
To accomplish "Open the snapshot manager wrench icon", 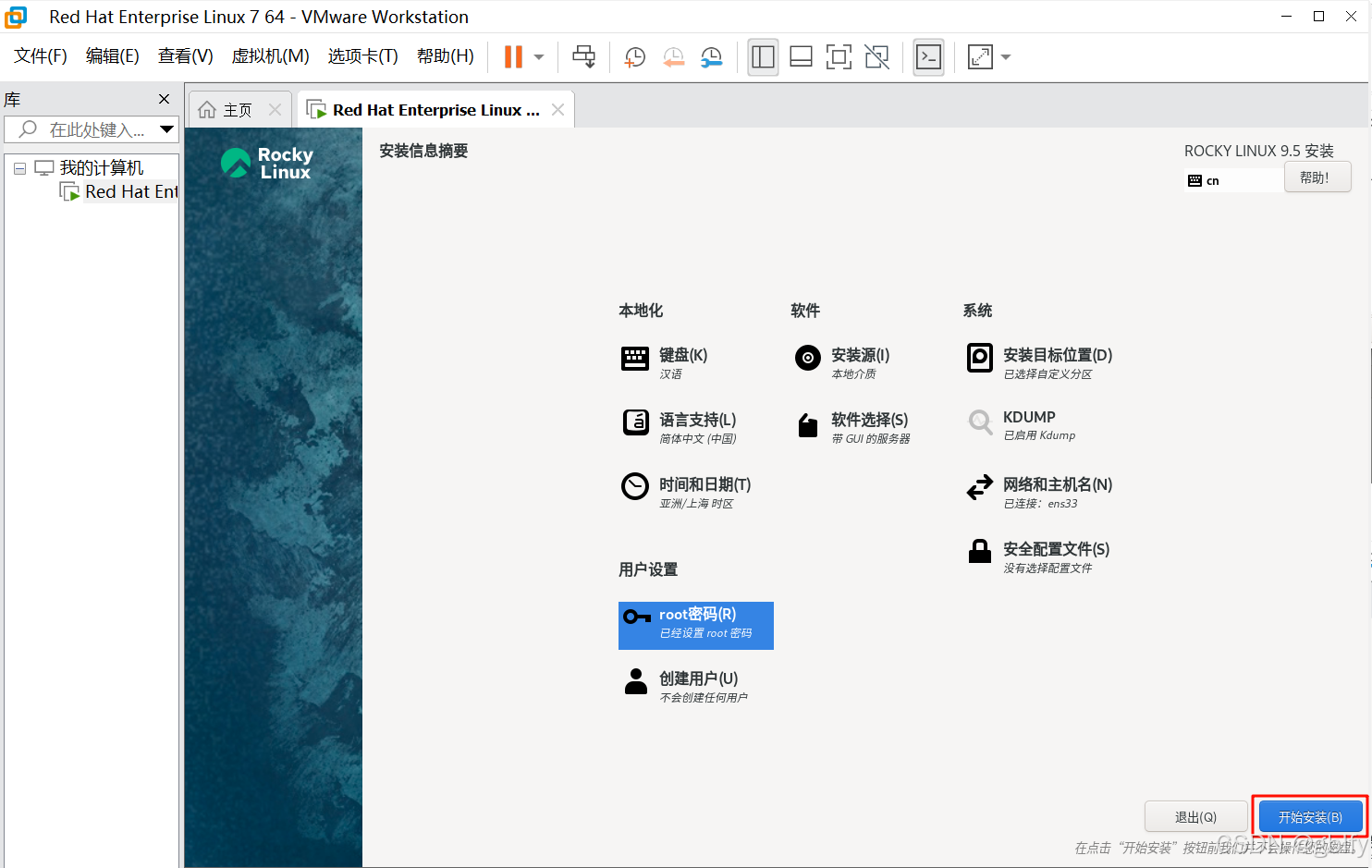I will click(712, 57).
